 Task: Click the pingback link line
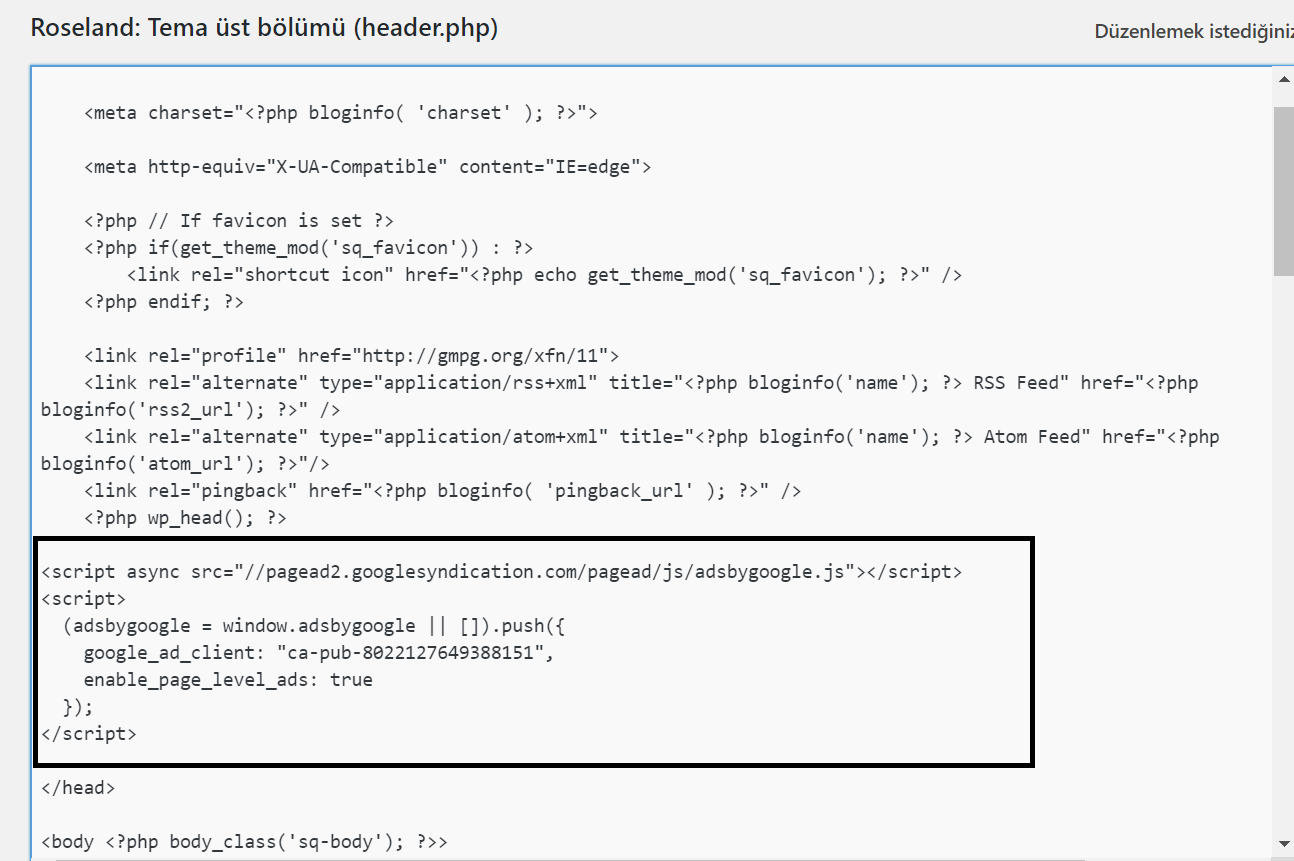tap(442, 491)
